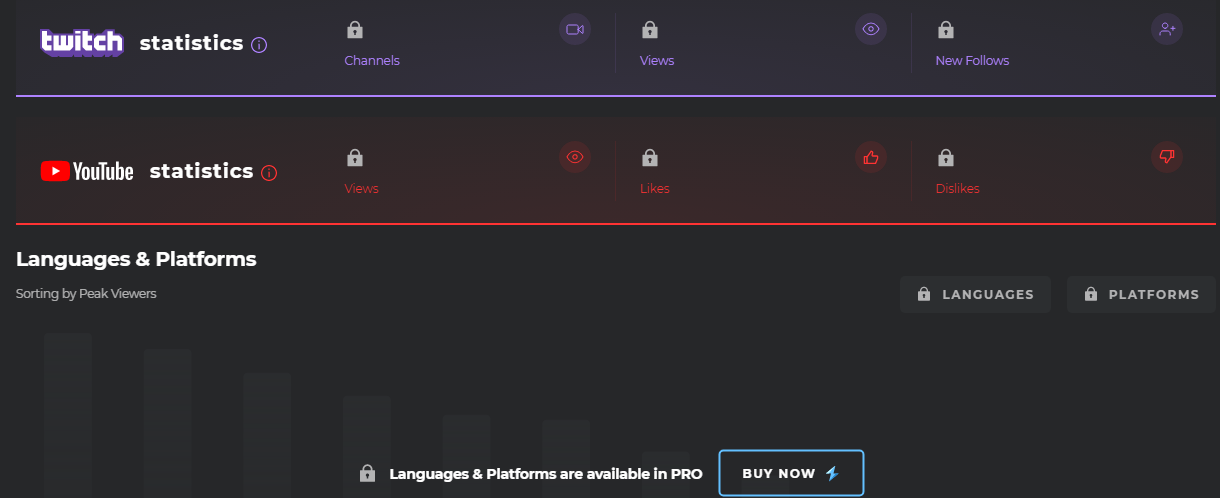Open the YouTube Dislikes label
Viewport: 1220px width, 498px height.
click(x=957, y=189)
